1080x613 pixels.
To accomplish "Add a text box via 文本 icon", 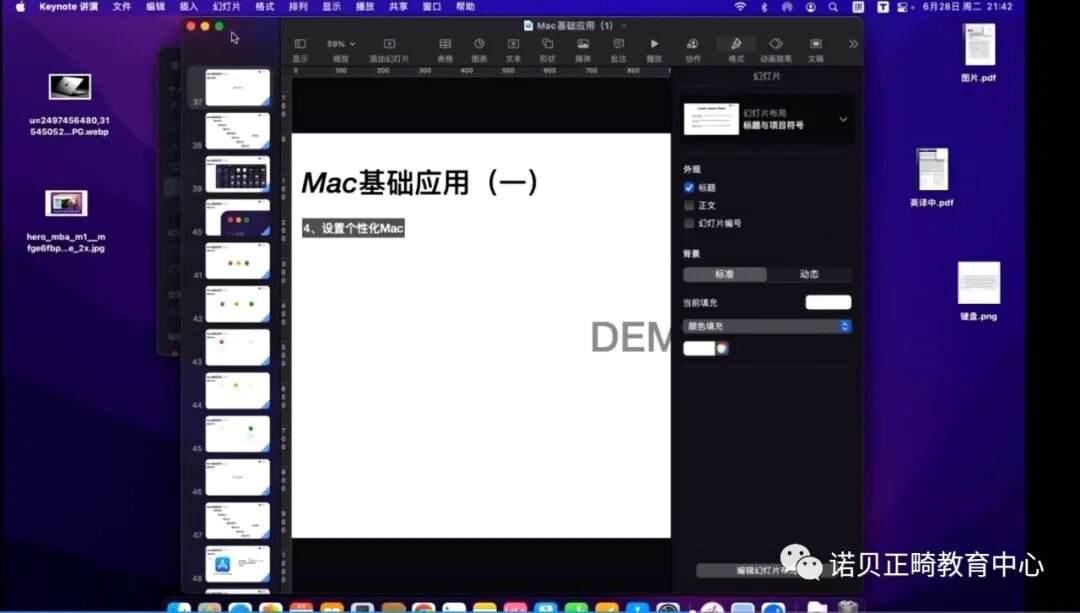I will tap(513, 44).
